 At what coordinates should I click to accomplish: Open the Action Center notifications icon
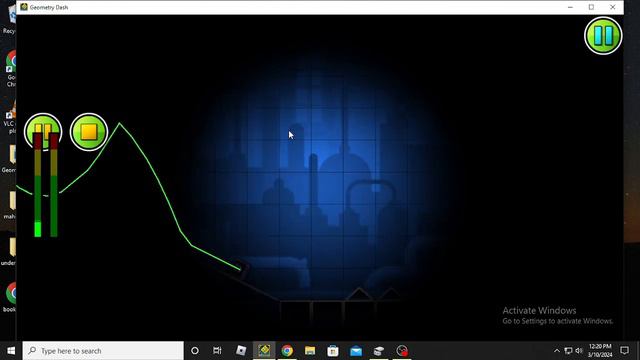tap(624, 351)
